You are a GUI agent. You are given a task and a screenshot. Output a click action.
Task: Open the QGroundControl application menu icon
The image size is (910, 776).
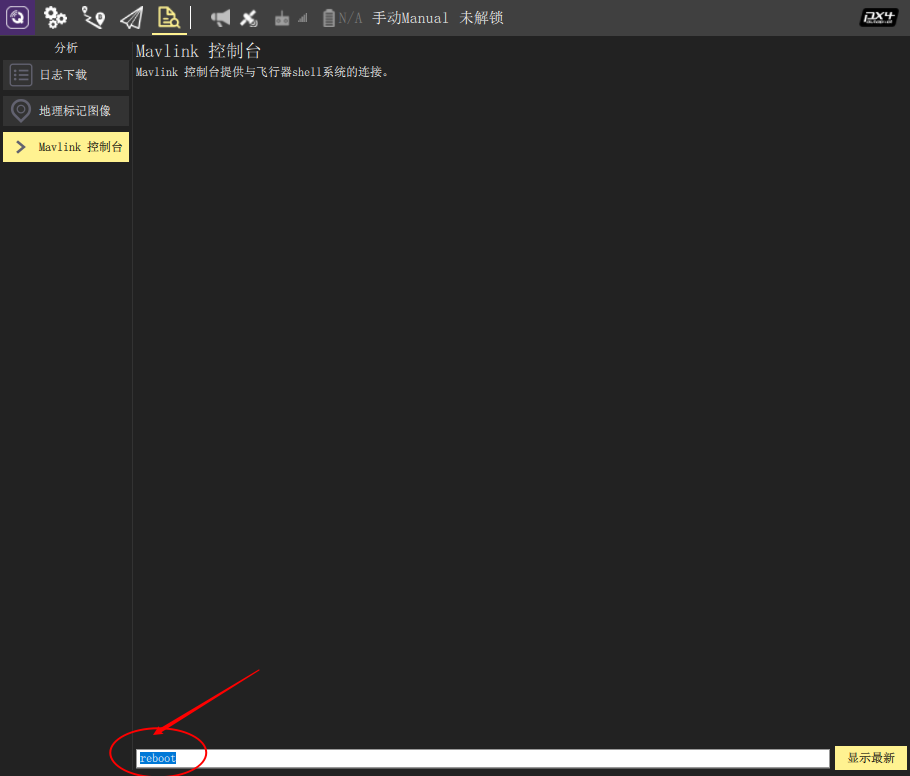point(17,17)
